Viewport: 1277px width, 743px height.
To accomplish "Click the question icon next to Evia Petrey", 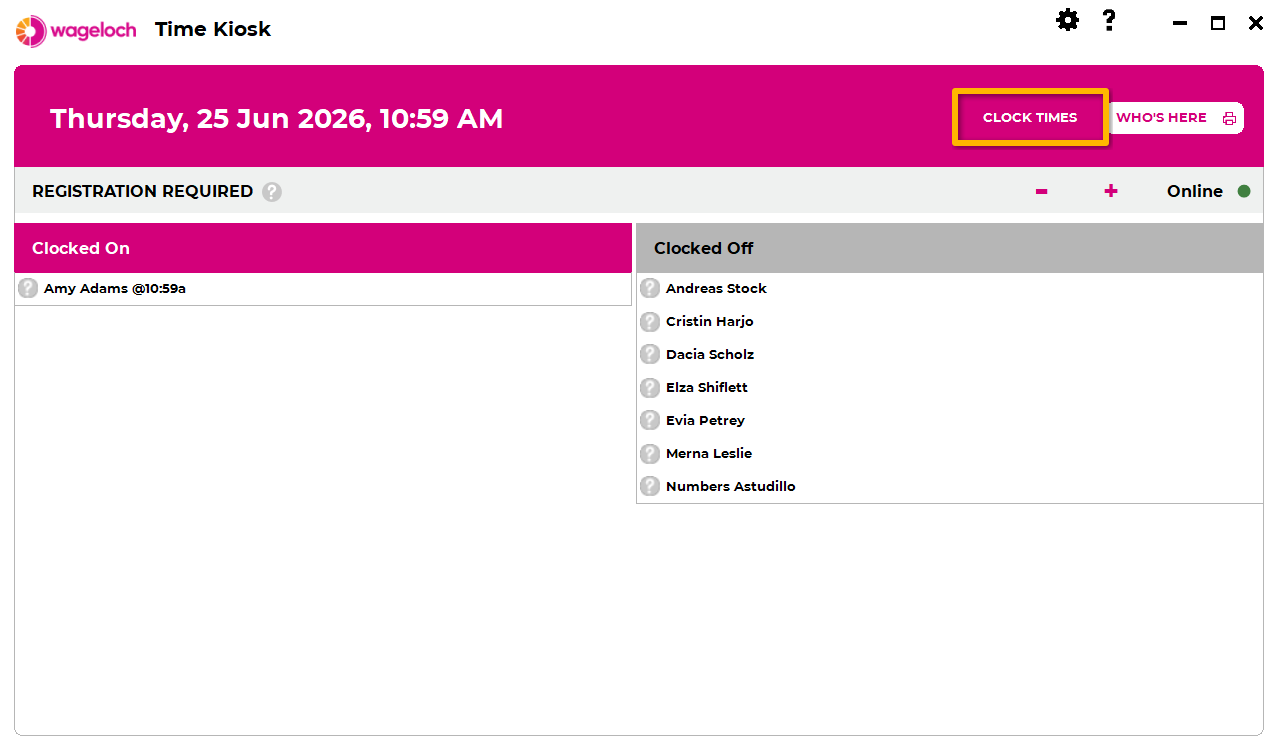I will (650, 420).
